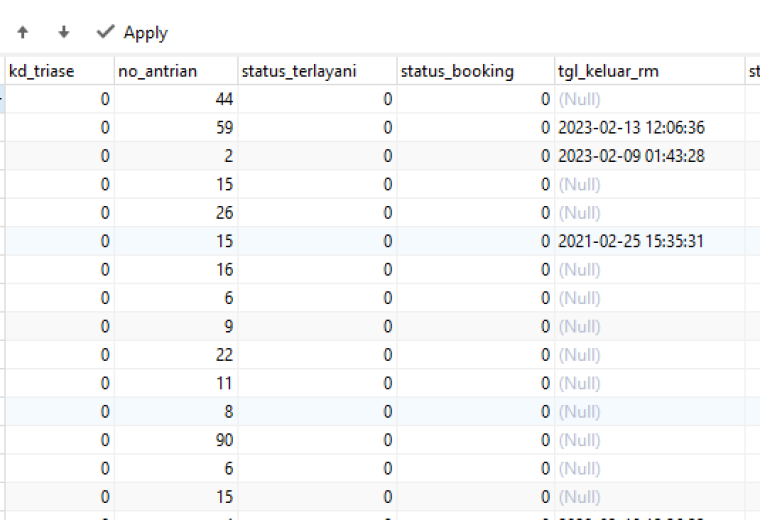This screenshot has width=760, height=520.
Task: Select the no_antrian cell with value 59
Action: (x=176, y=127)
